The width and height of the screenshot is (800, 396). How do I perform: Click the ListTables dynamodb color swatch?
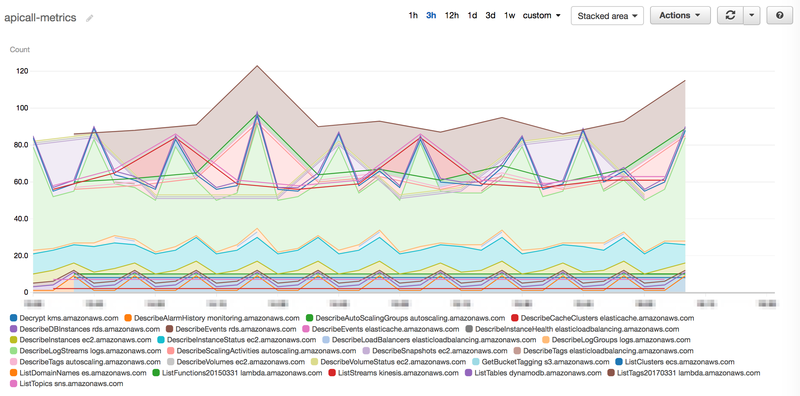(x=468, y=373)
